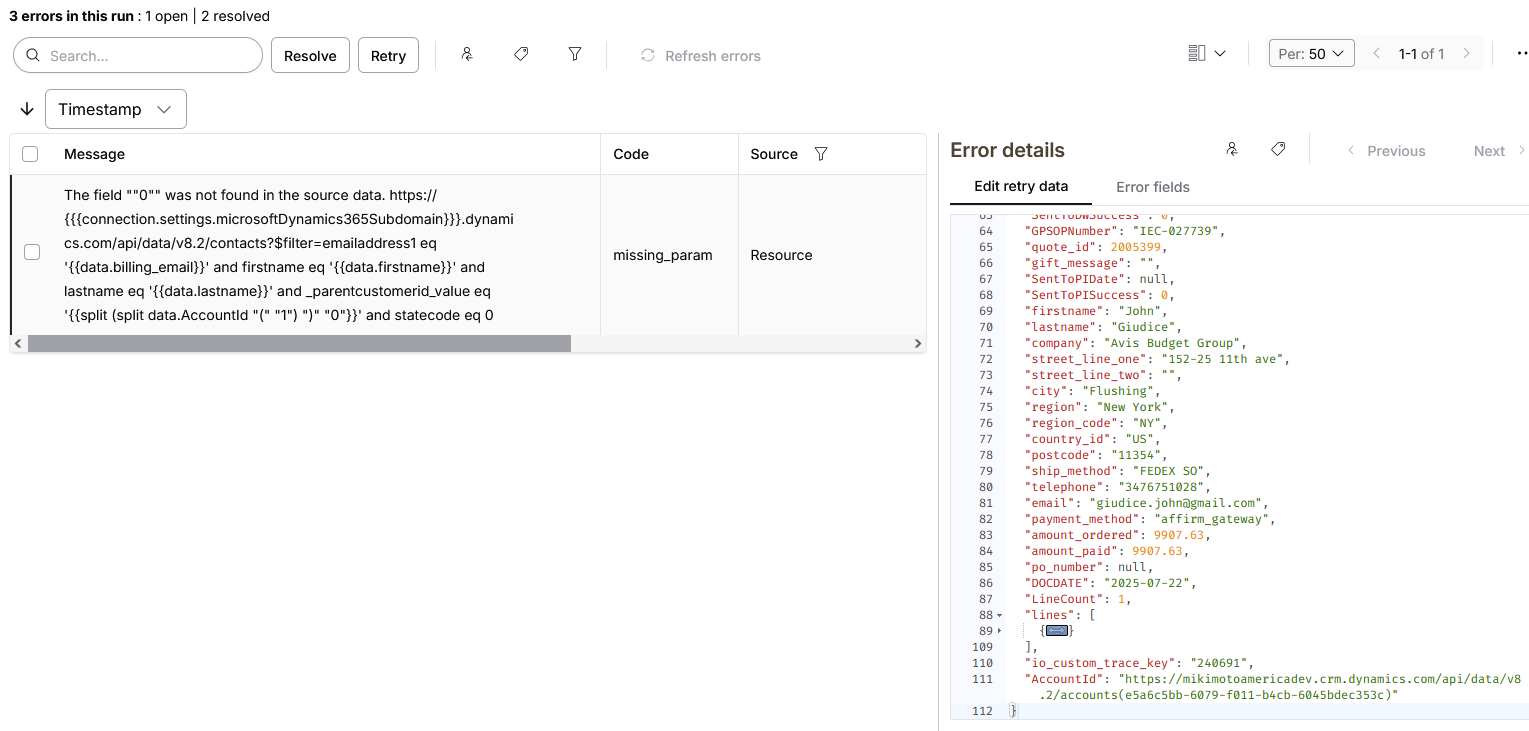This screenshot has height=731, width=1529.
Task: Focus the Search input field
Action: [x=138, y=56]
